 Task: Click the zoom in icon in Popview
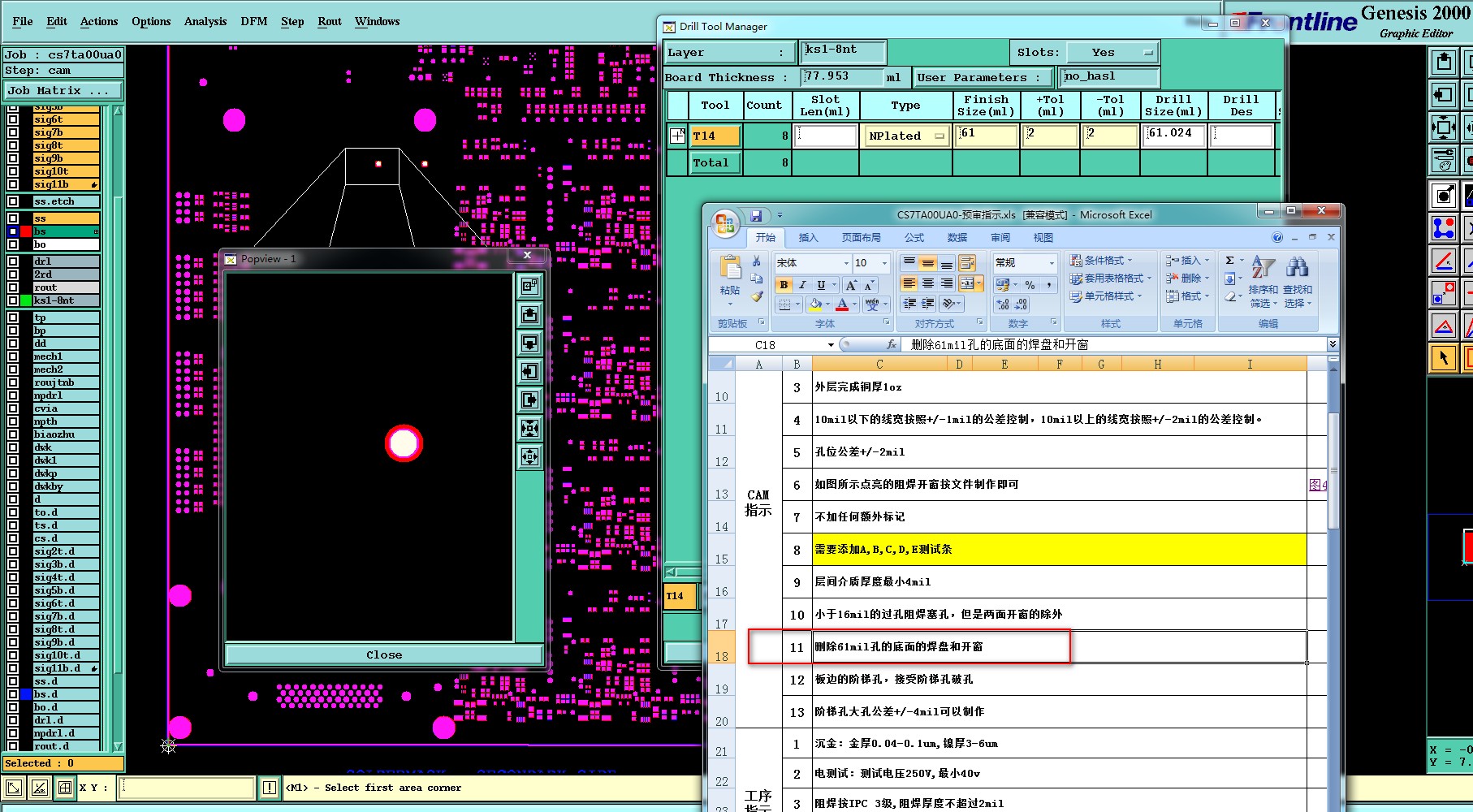pyautogui.click(x=530, y=429)
